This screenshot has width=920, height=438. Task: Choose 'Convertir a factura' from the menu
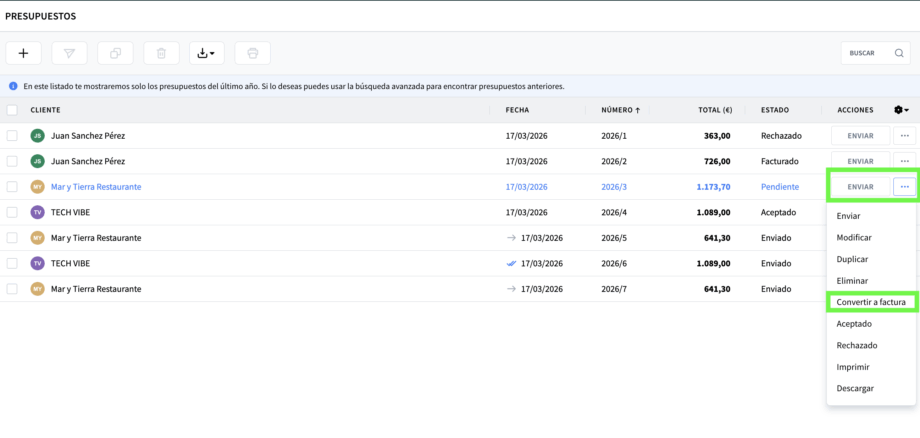(870, 301)
